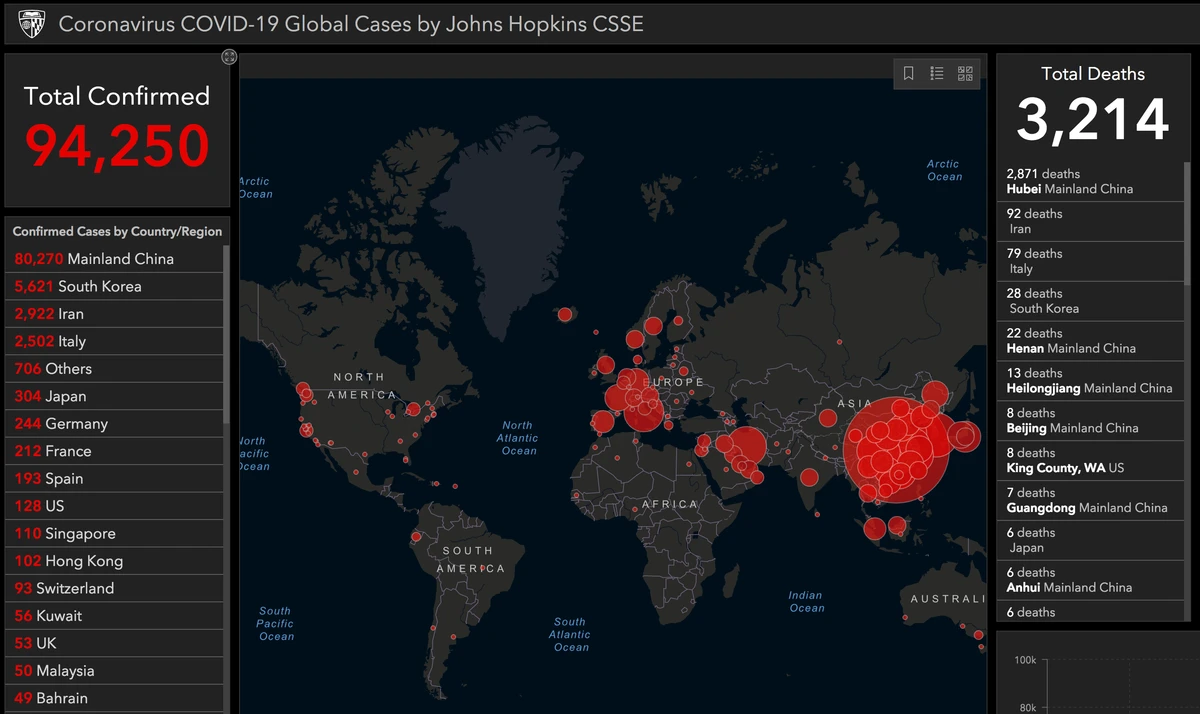Screen dimensions: 1200x714
Task: Click the 92 deaths Iran entry
Action: tap(1091, 221)
